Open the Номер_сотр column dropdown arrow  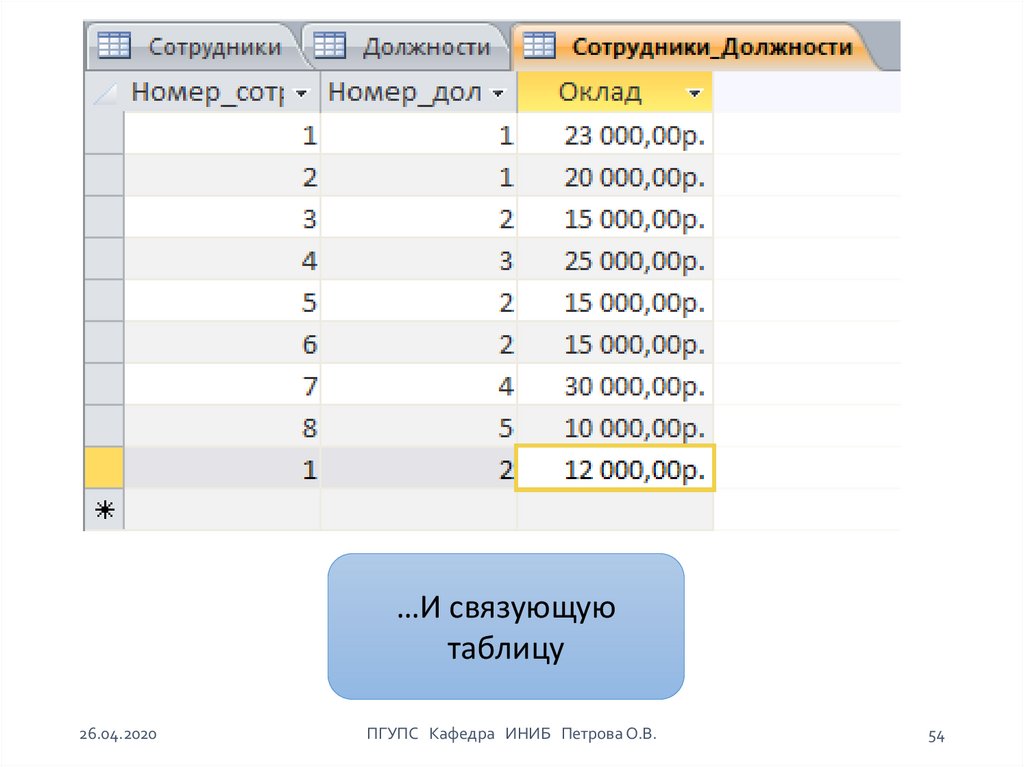(x=303, y=94)
